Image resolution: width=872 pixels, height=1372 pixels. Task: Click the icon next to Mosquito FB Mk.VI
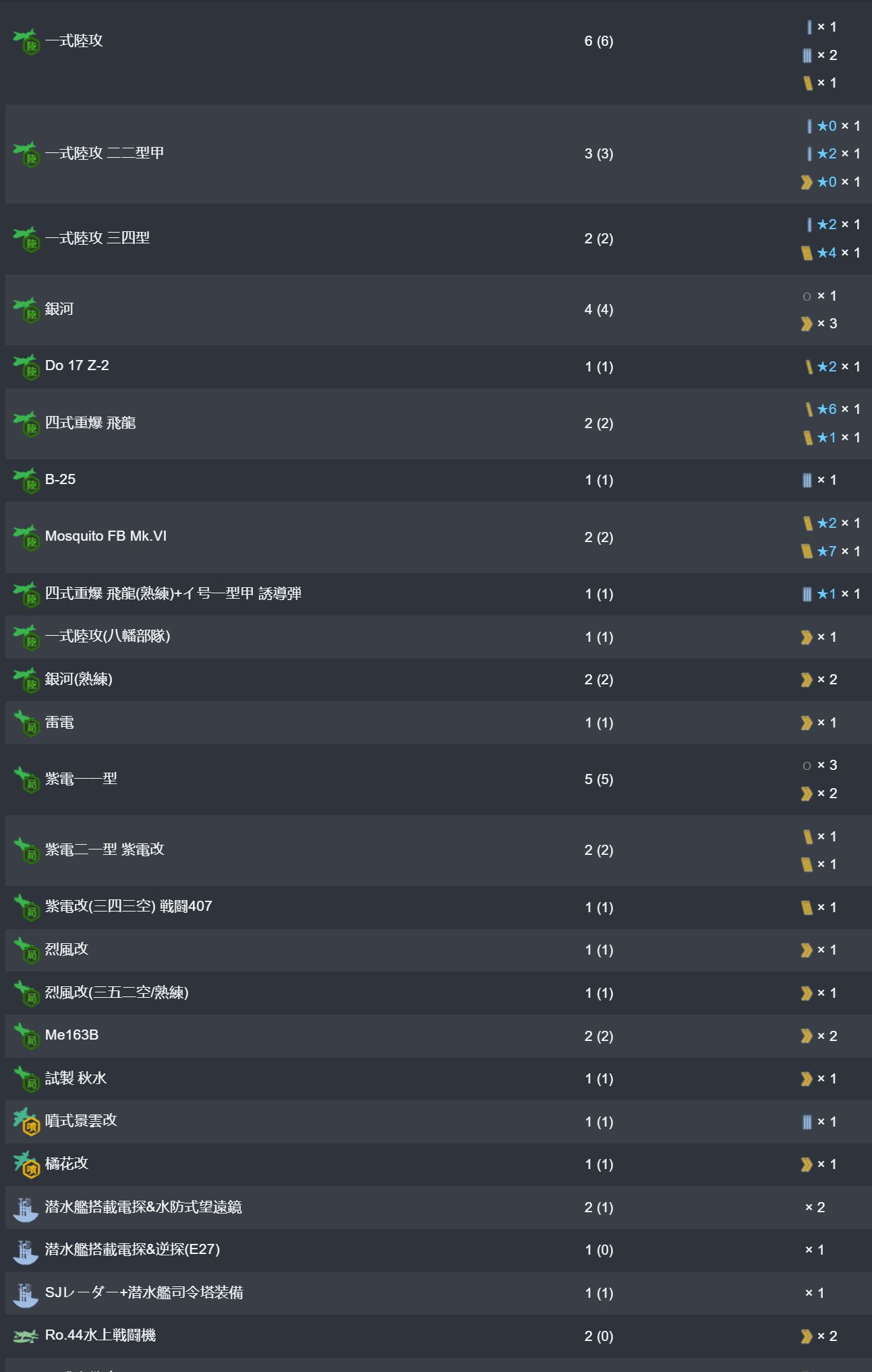(x=26, y=537)
